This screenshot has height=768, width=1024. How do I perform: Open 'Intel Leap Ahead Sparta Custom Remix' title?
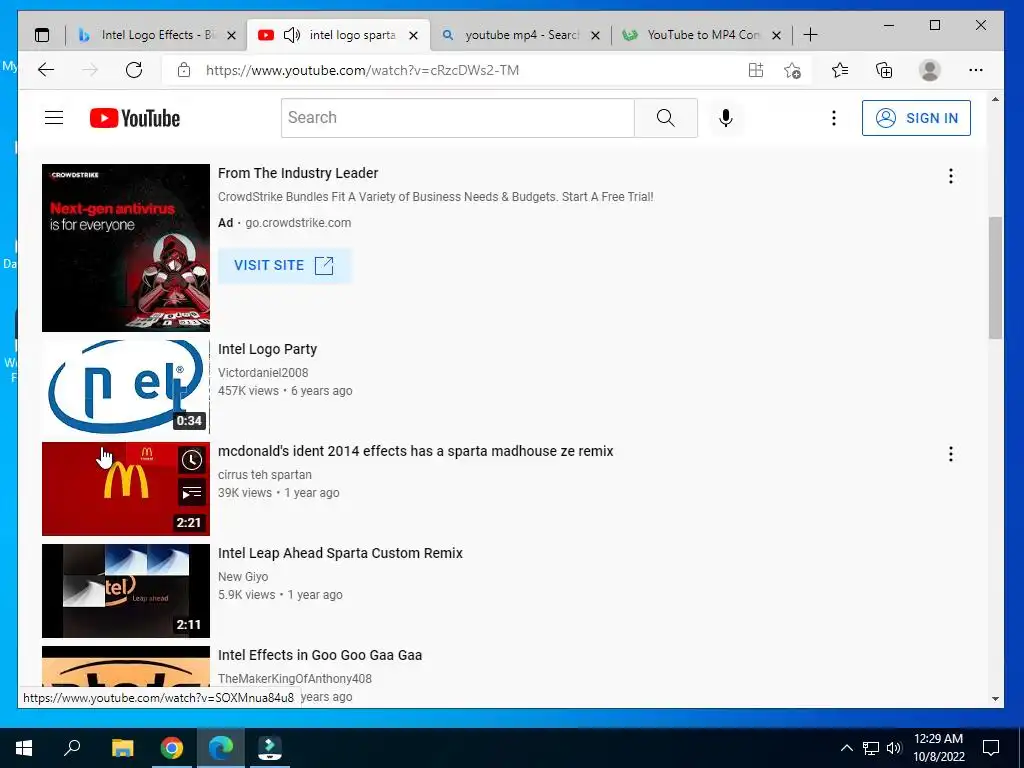340,553
